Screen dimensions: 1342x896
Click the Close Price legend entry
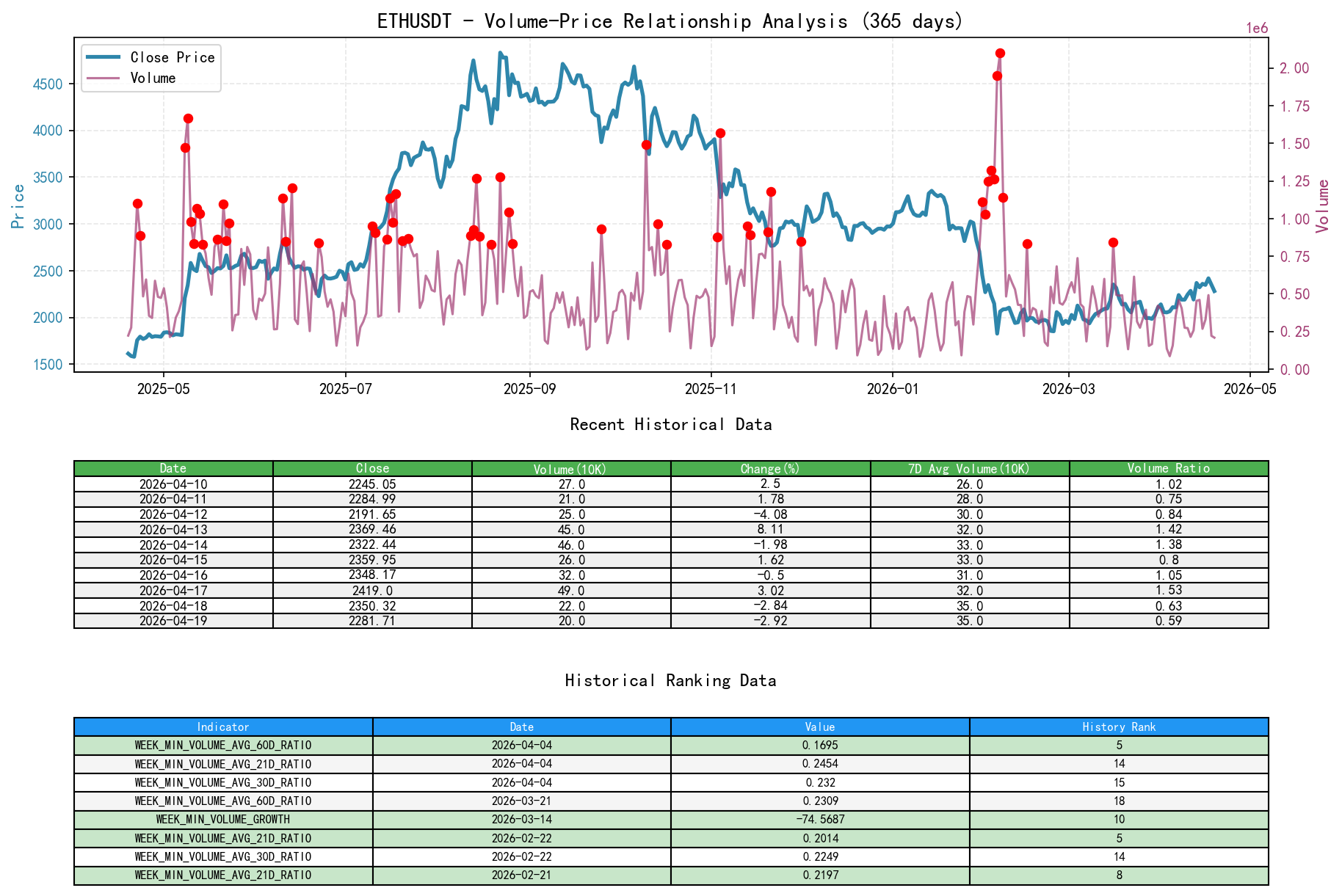(150, 57)
